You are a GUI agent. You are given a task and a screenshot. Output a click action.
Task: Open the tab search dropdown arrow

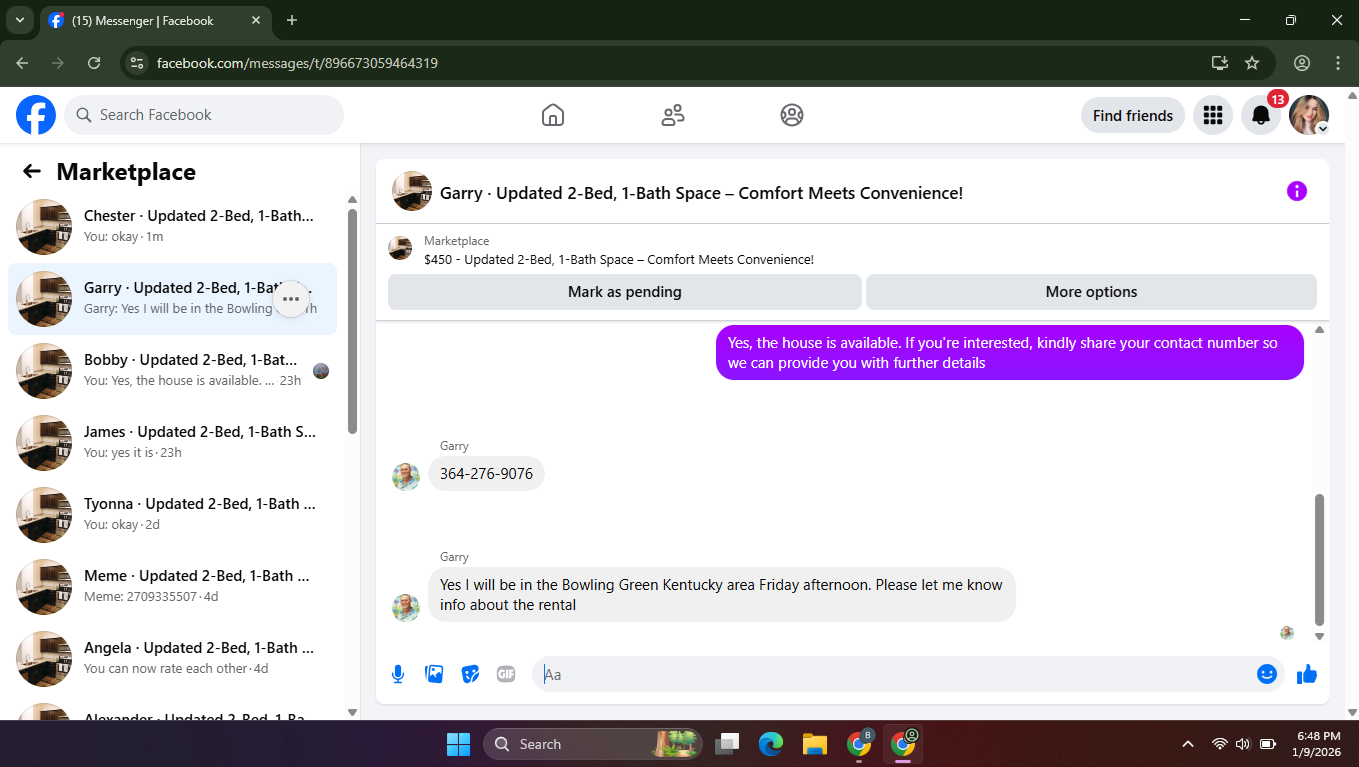click(19, 20)
